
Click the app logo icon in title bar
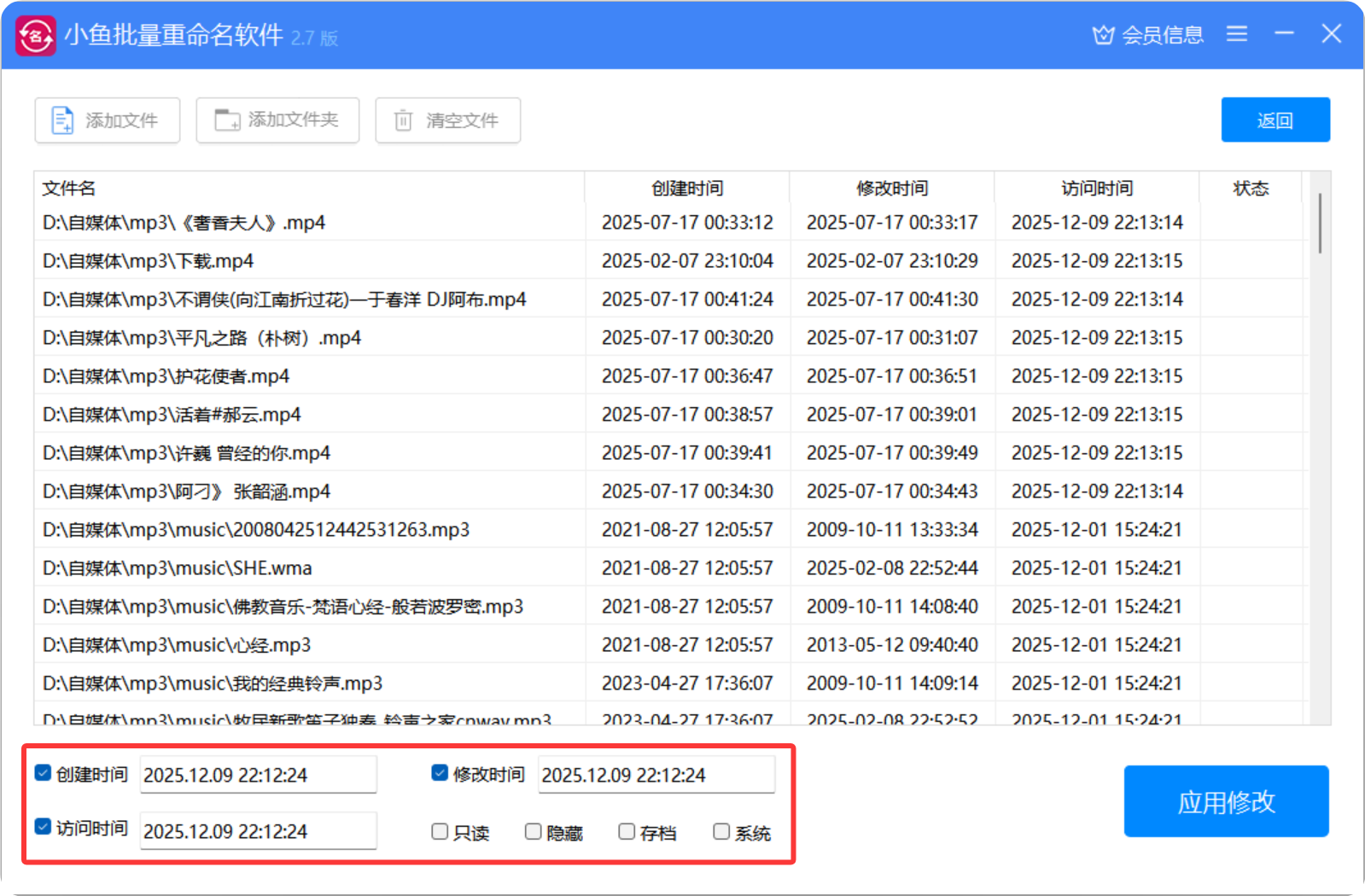36,36
